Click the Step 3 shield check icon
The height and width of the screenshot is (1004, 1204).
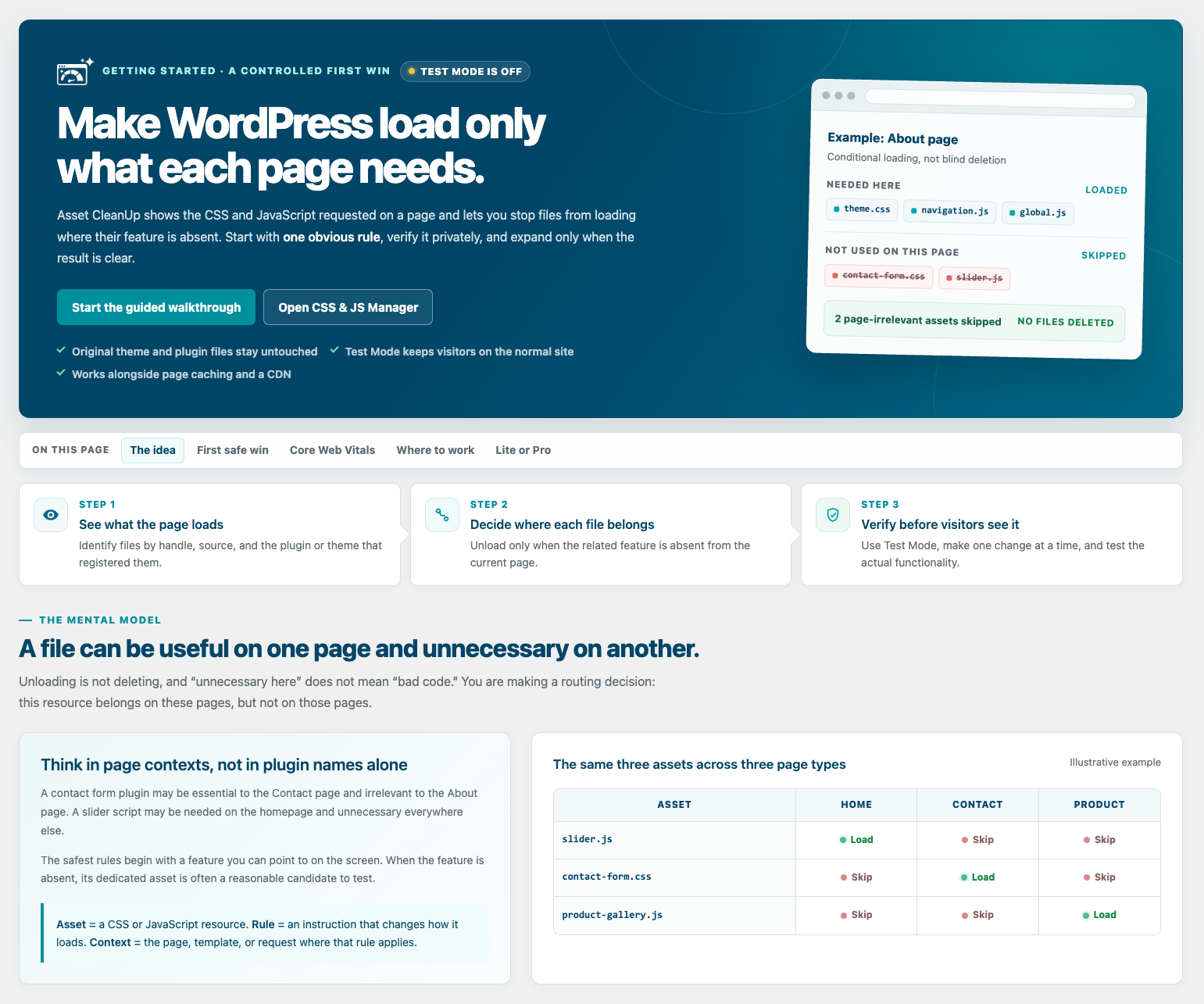[x=833, y=515]
